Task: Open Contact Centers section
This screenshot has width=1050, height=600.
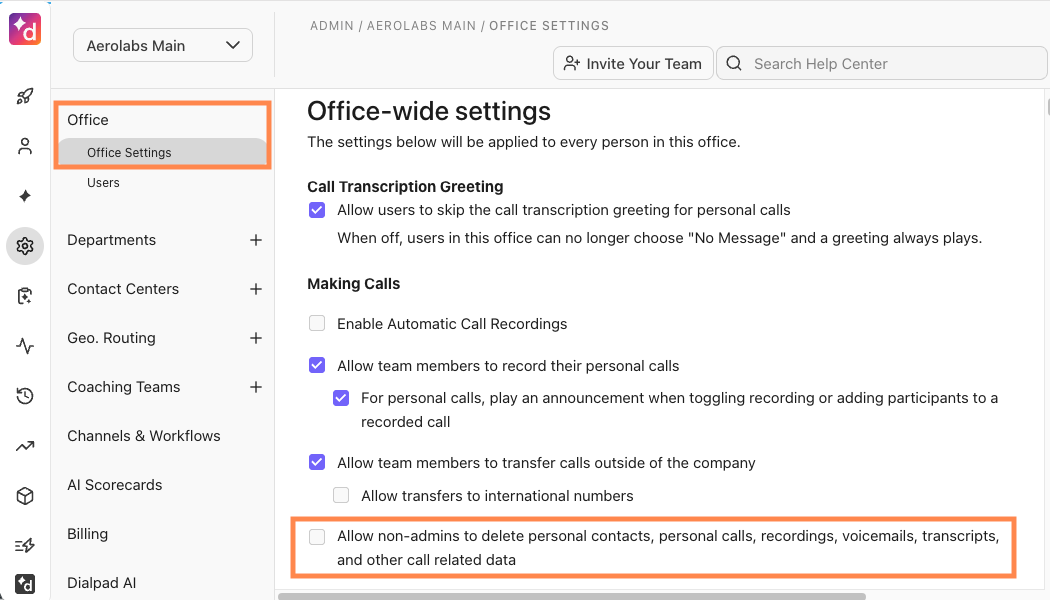Action: 123,289
